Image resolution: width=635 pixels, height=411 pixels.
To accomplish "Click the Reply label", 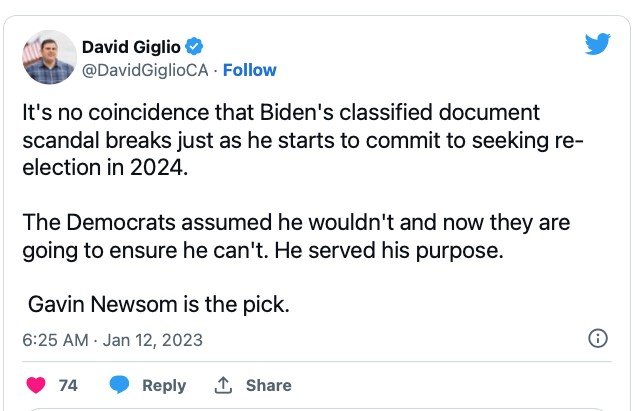I will tap(163, 385).
